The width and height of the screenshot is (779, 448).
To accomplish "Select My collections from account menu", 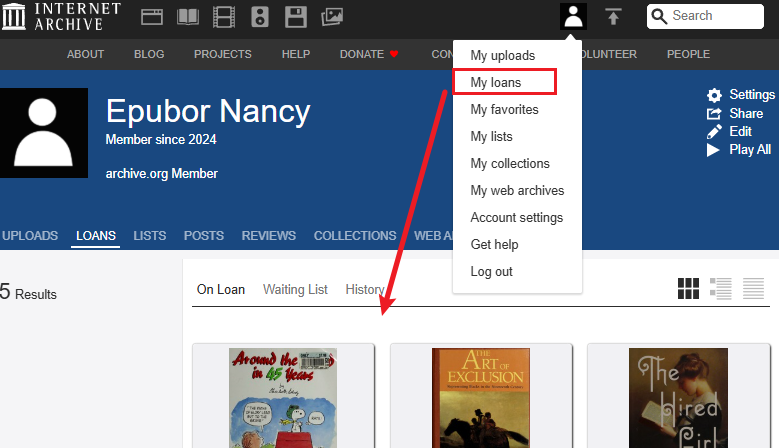I will pyautogui.click(x=510, y=164).
